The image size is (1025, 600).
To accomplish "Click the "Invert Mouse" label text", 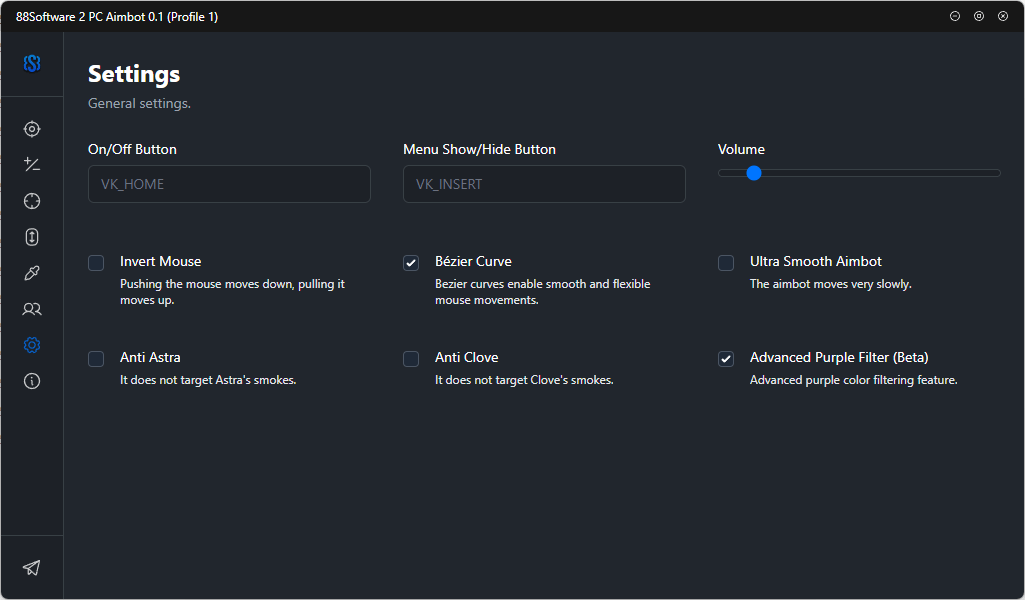I will tap(161, 261).
